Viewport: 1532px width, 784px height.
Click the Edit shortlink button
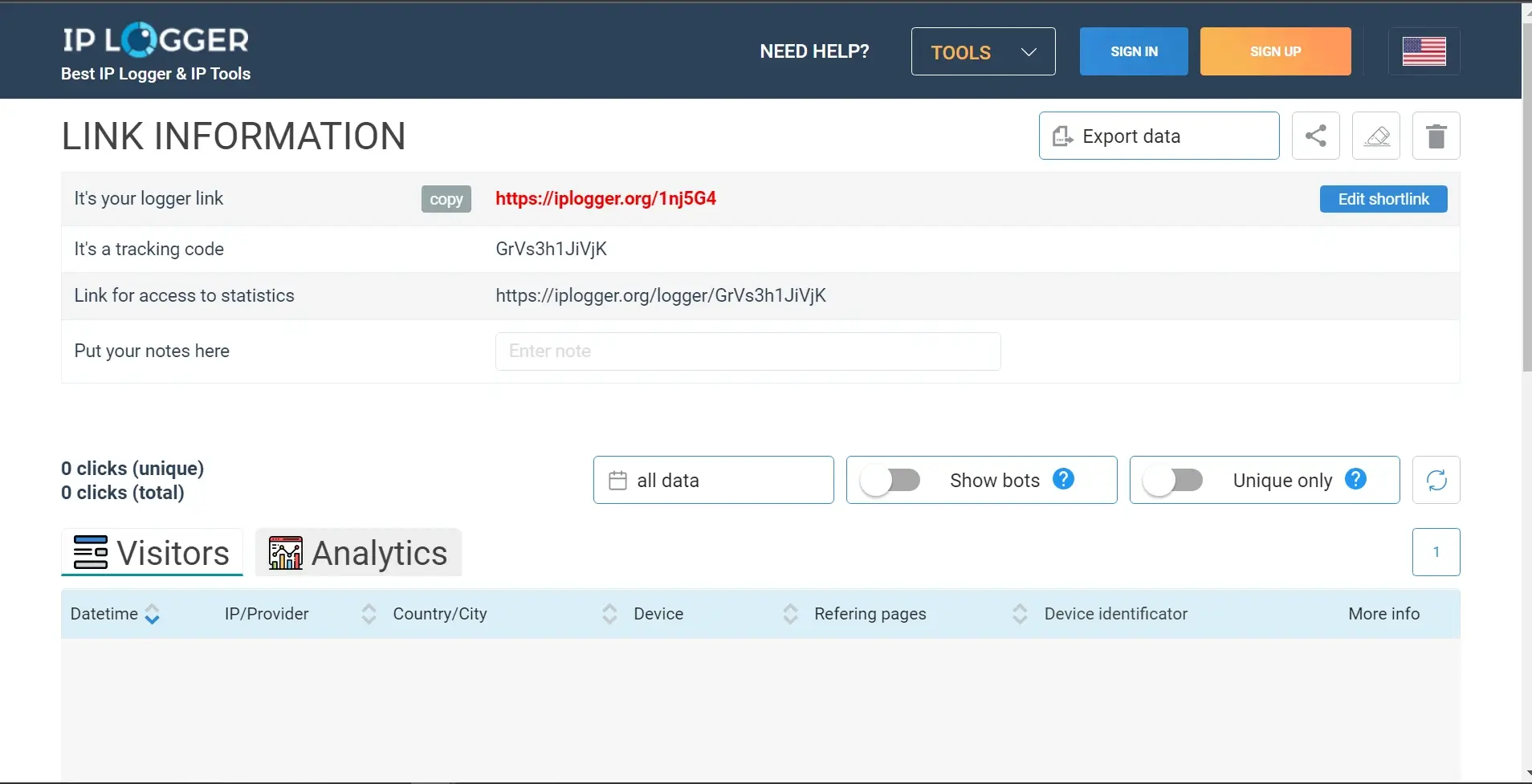coord(1383,199)
